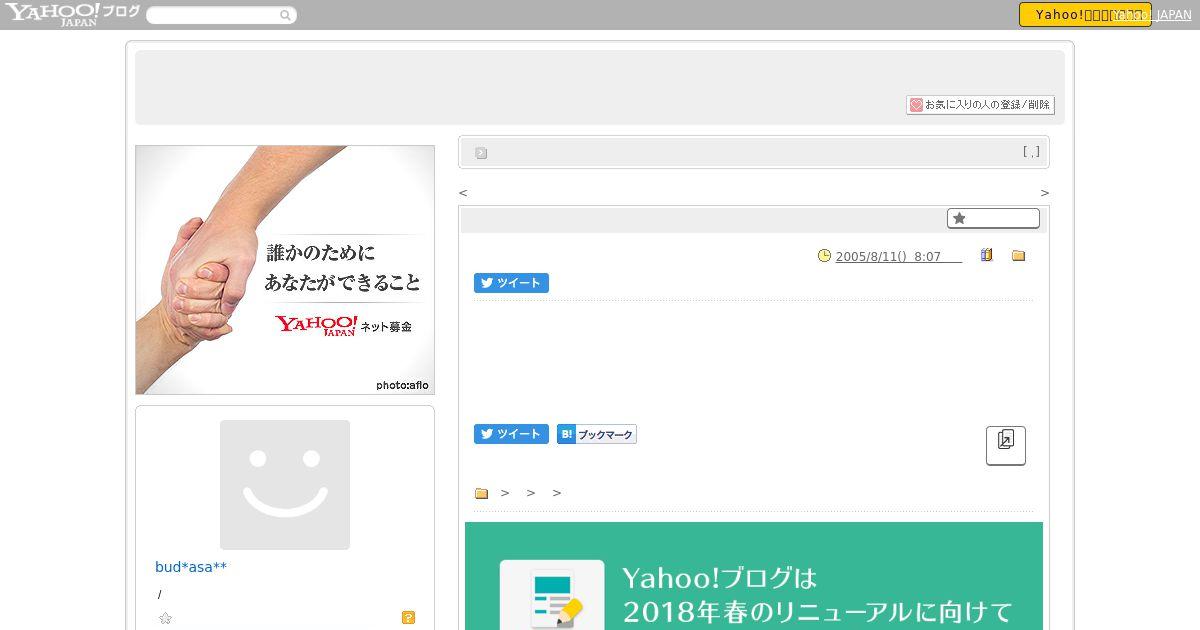Screen dimensions: 1200x630
Task: Click the repost share icon button
Action: point(1006,445)
